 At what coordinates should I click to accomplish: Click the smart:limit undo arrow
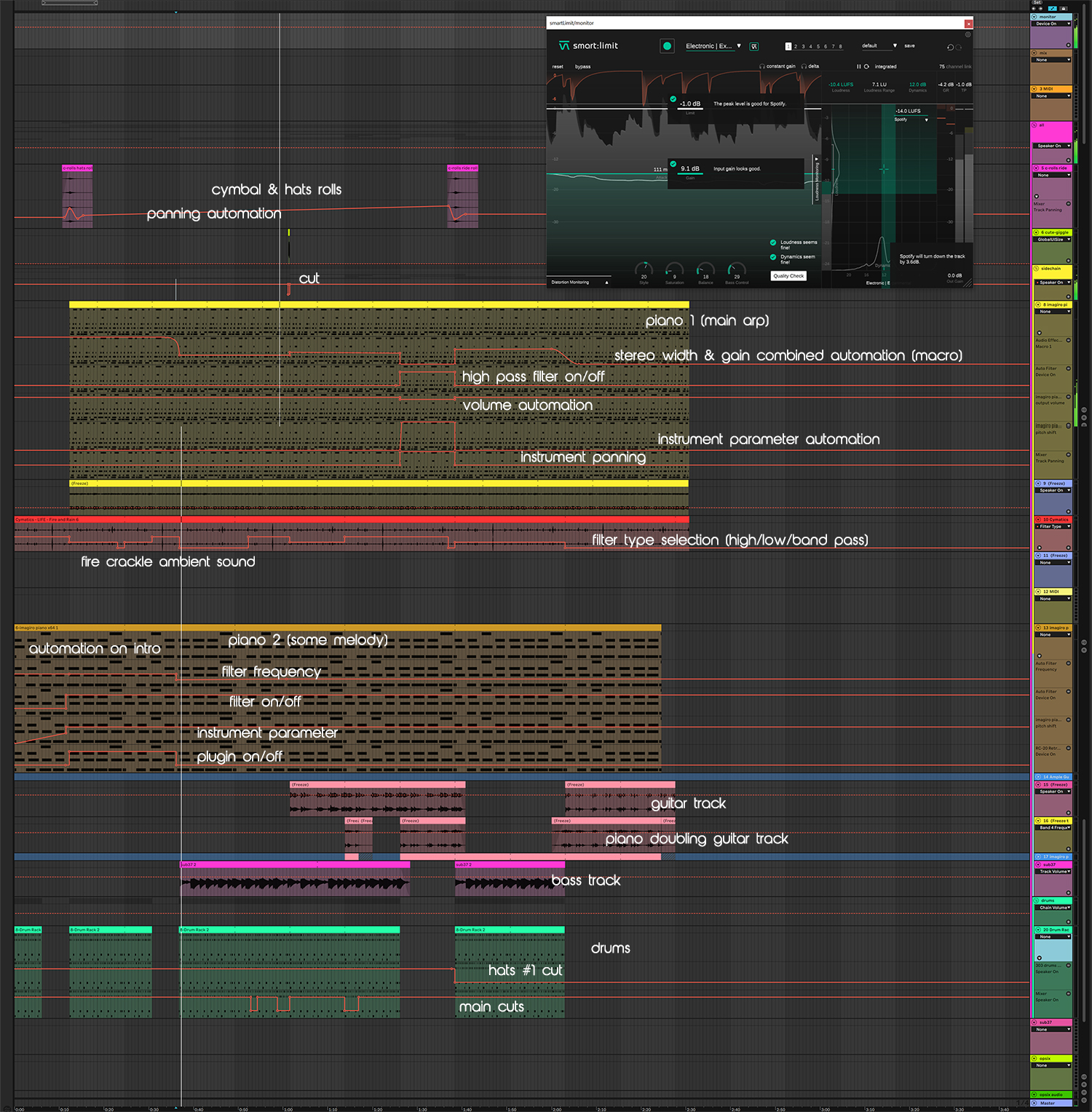pos(950,47)
